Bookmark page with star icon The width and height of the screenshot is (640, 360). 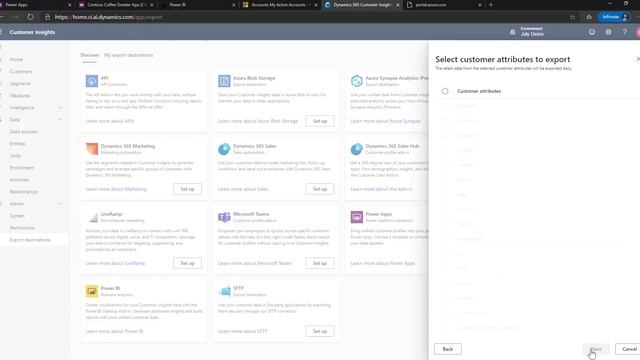click(x=573, y=17)
